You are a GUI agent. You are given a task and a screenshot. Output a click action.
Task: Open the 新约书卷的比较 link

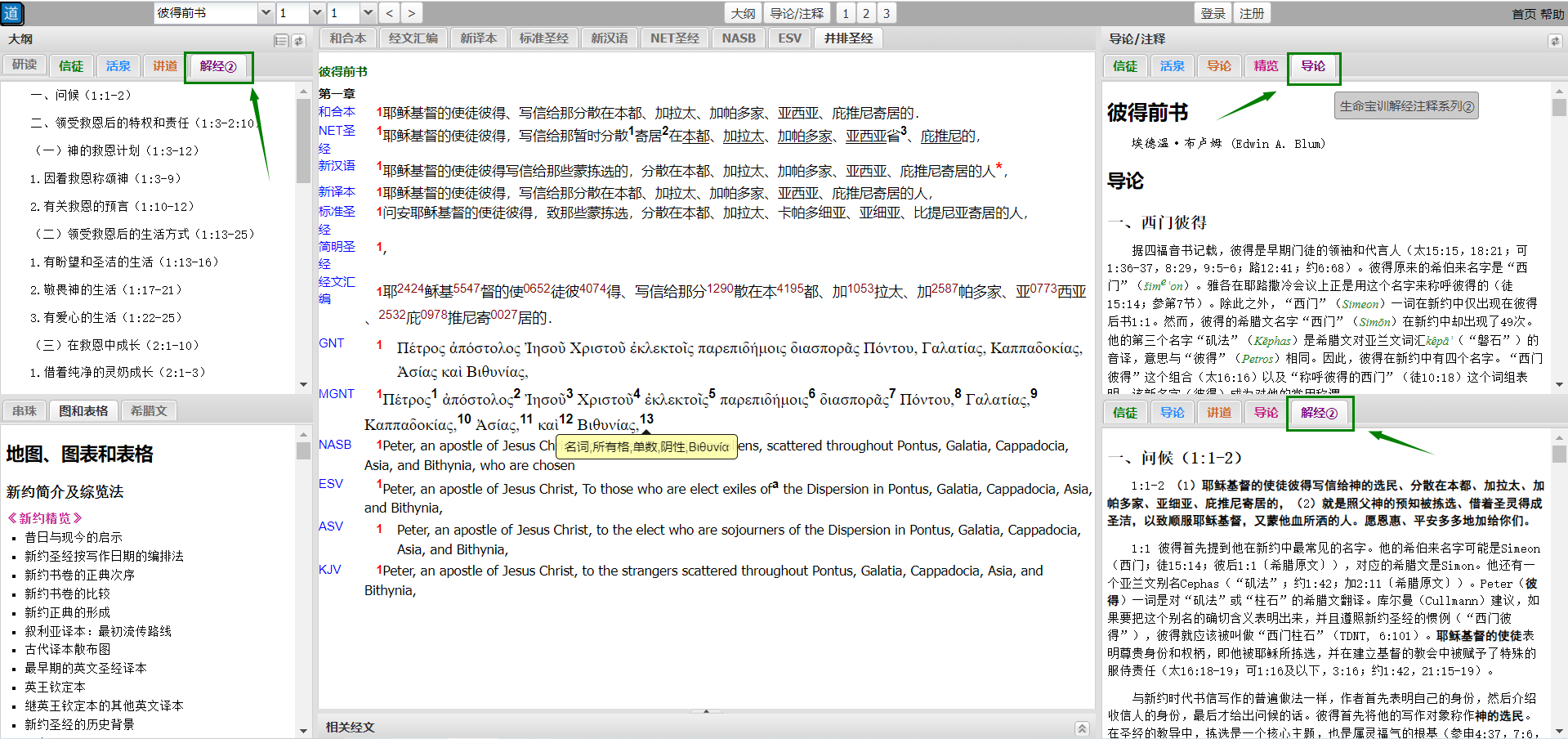[67, 593]
